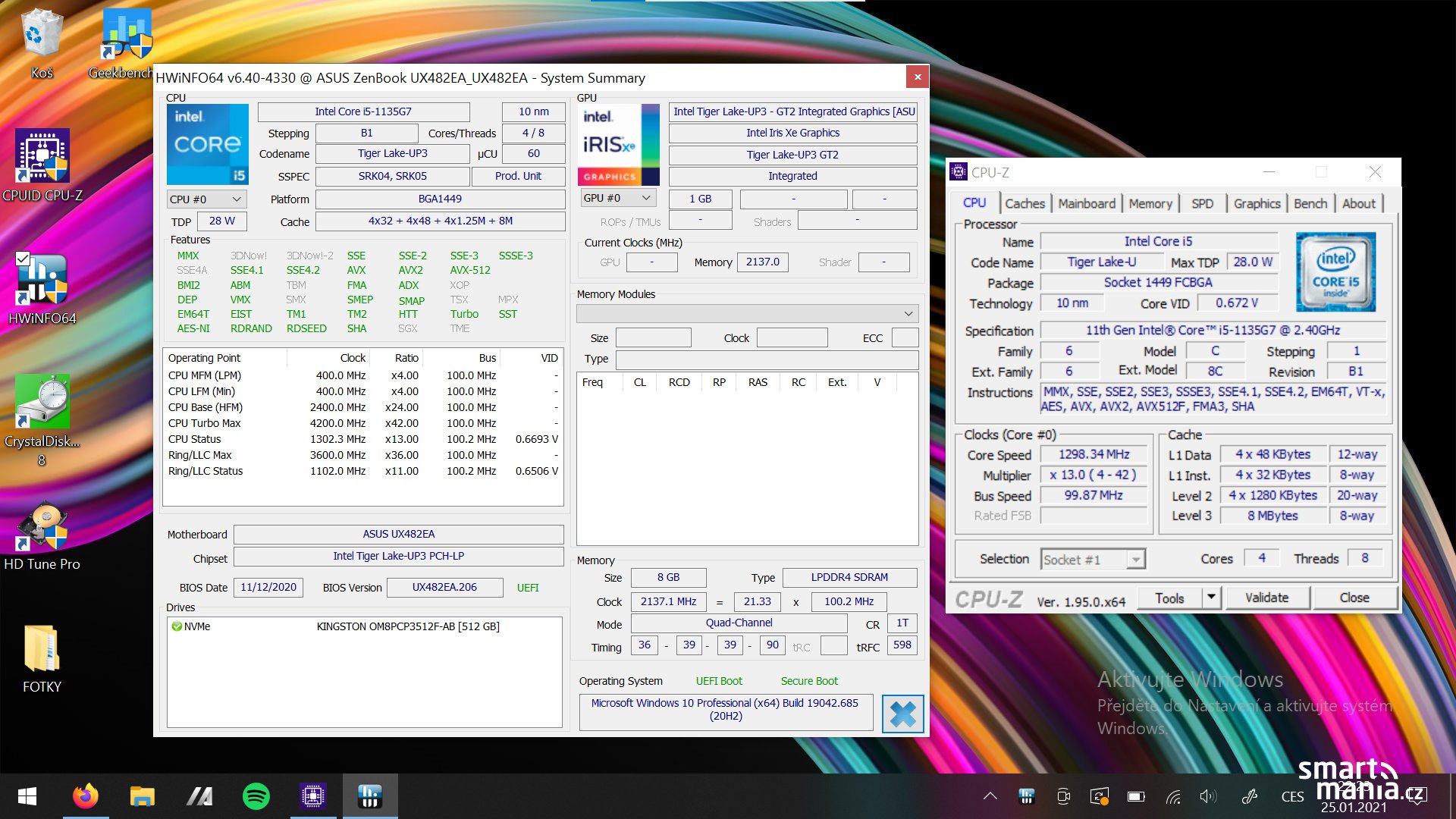Switch to the Graphics tab in CPU-Z
Image resolution: width=1456 pixels, height=819 pixels.
pos(1257,203)
